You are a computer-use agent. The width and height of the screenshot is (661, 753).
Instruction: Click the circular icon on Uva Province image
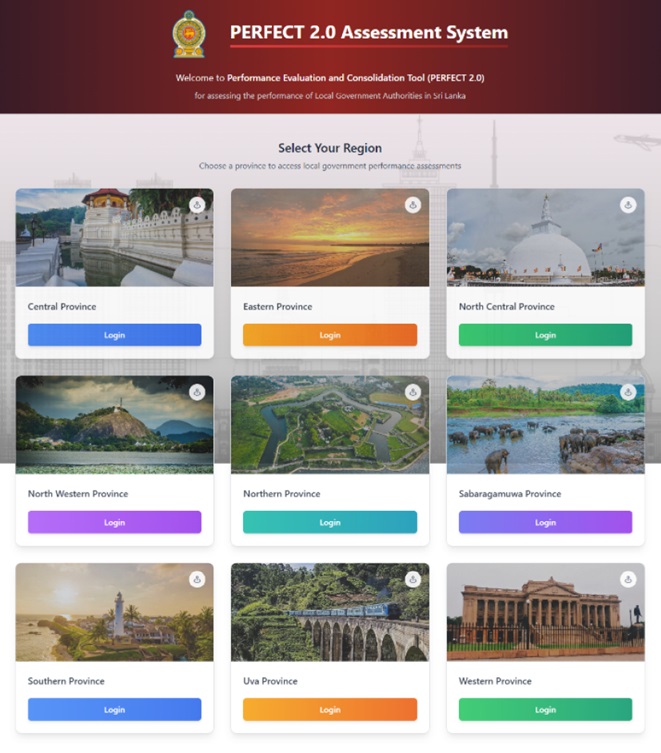(413, 580)
